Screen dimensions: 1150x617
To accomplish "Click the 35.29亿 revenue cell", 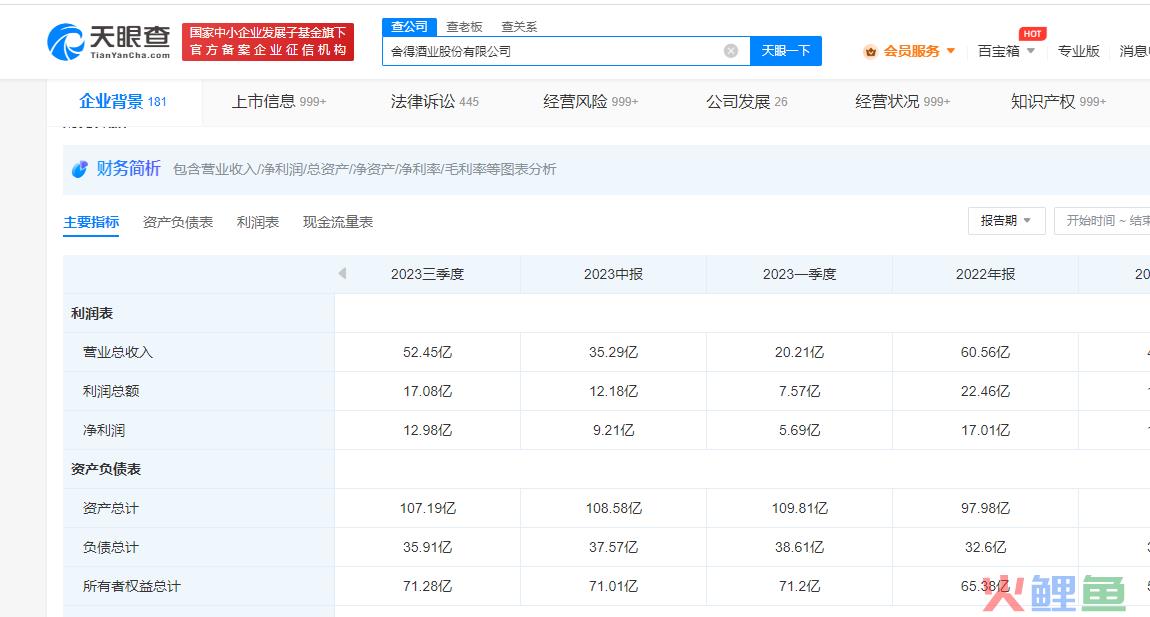I will click(613, 352).
